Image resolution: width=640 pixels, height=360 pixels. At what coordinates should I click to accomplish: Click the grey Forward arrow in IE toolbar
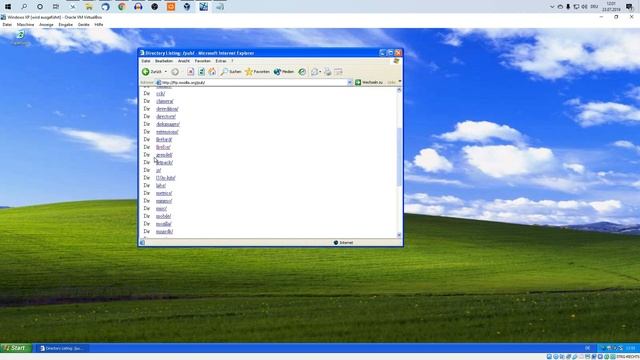pos(175,72)
